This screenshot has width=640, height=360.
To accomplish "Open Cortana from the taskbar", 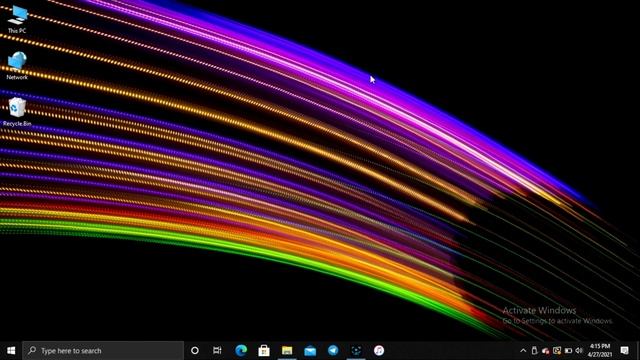I will (x=195, y=351).
